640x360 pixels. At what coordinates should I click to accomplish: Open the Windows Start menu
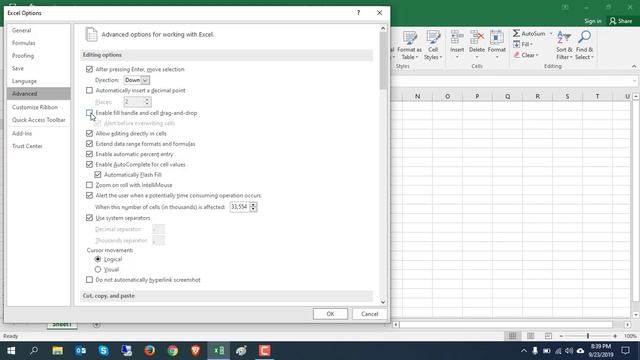11,351
